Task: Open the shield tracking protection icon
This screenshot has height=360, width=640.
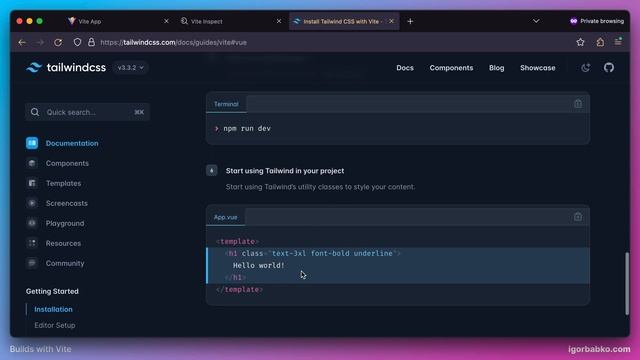Action: click(77, 42)
